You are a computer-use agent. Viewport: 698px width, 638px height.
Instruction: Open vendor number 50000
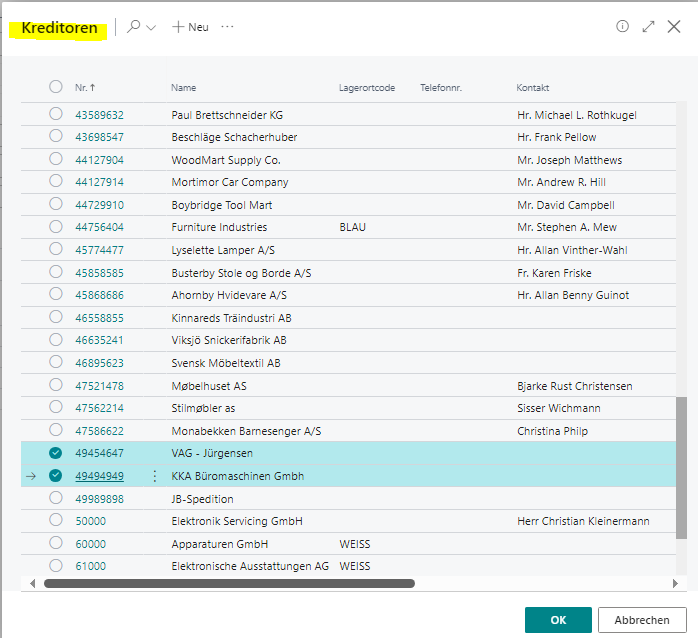click(x=90, y=521)
